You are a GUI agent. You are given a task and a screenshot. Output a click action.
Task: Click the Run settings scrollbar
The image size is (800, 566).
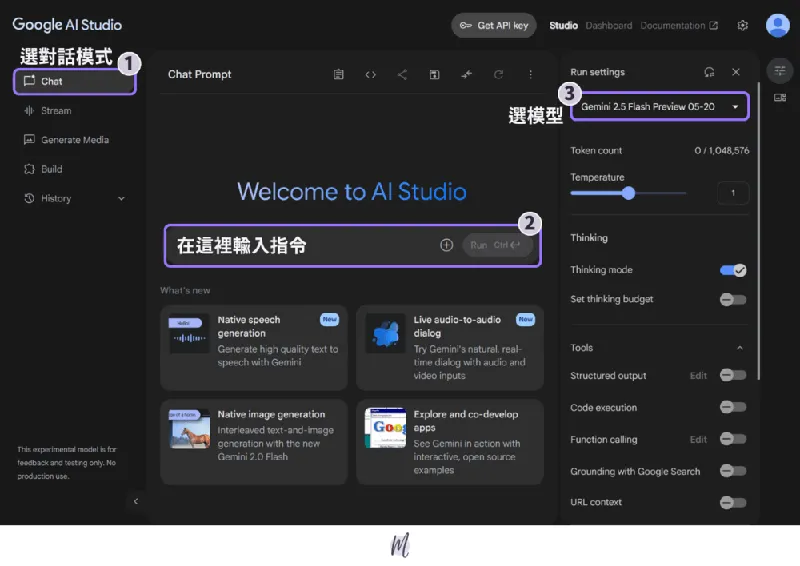[759, 231]
